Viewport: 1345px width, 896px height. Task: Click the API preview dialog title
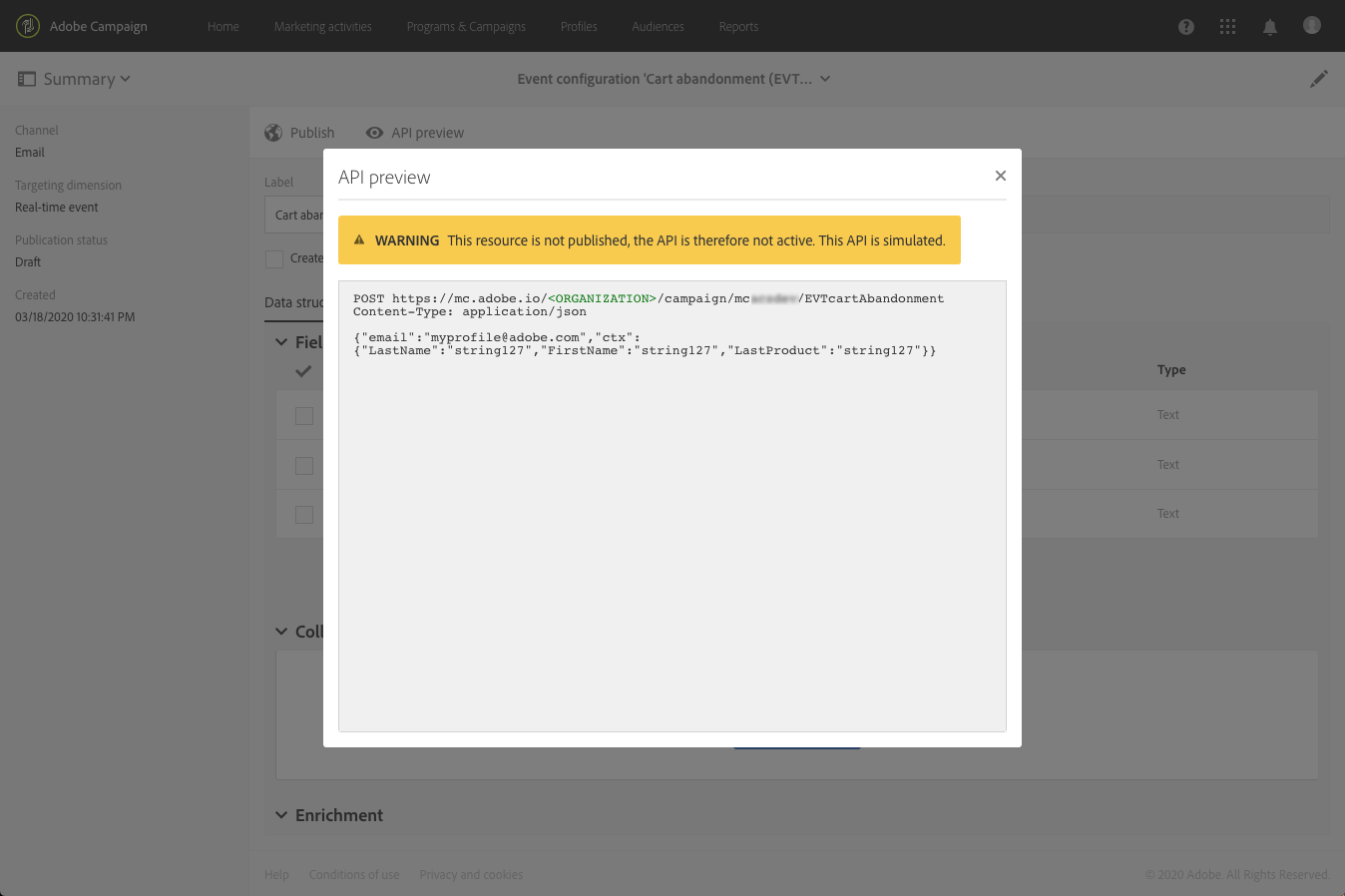tap(384, 178)
